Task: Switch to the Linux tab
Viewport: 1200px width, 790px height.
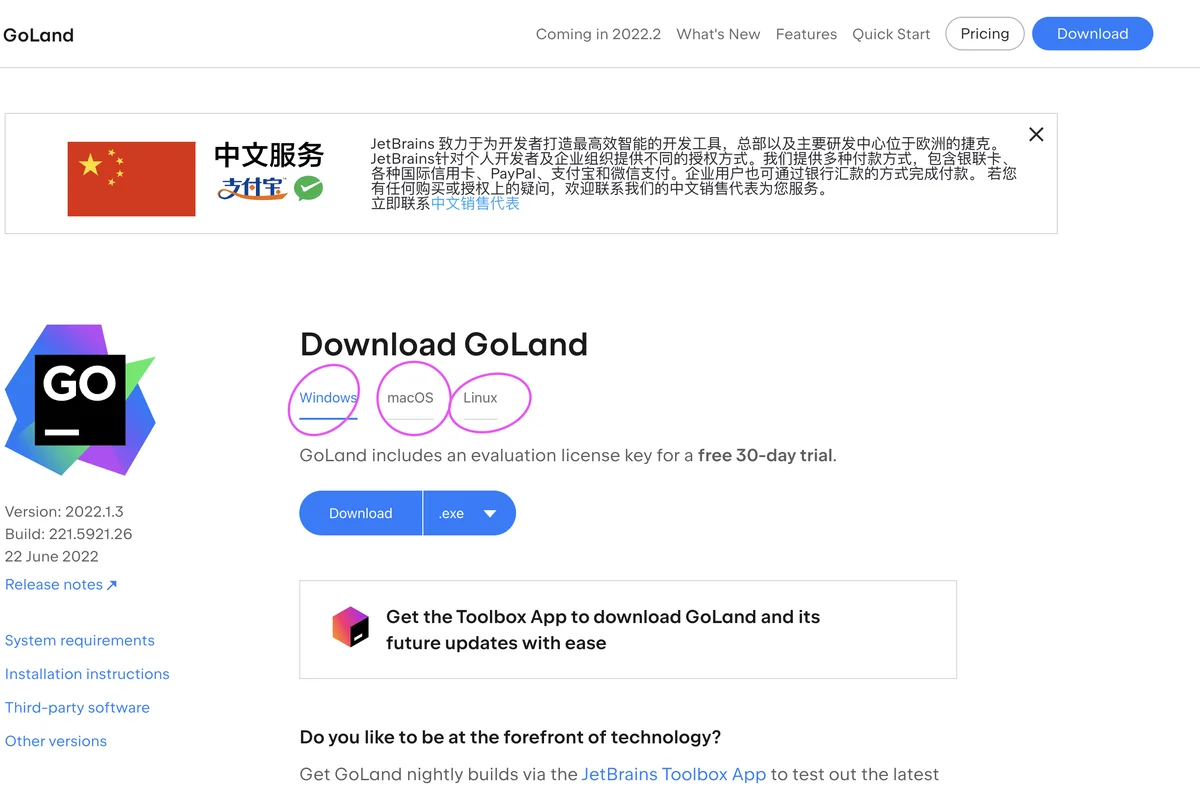Action: point(480,398)
